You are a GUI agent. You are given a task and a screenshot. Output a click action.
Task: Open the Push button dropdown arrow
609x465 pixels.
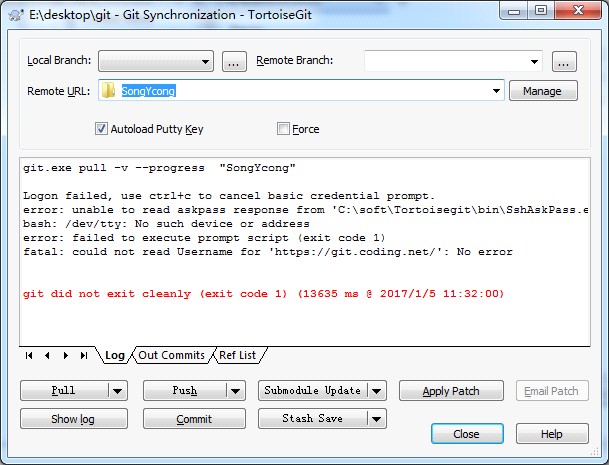pos(235,391)
